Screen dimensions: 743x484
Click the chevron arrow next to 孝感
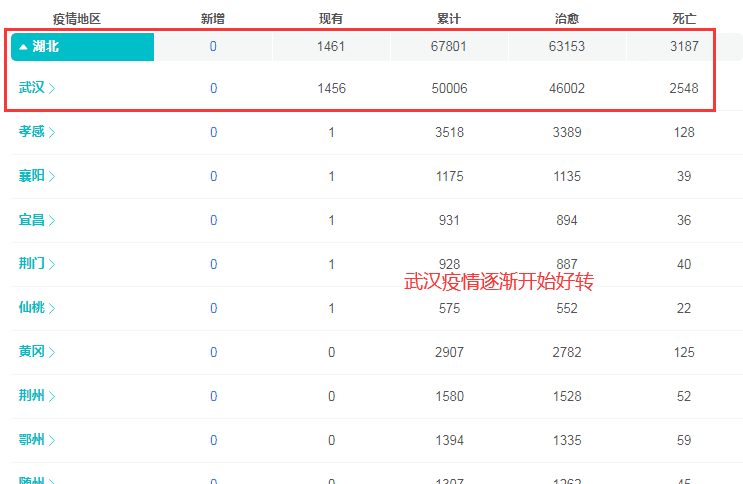tap(52, 132)
